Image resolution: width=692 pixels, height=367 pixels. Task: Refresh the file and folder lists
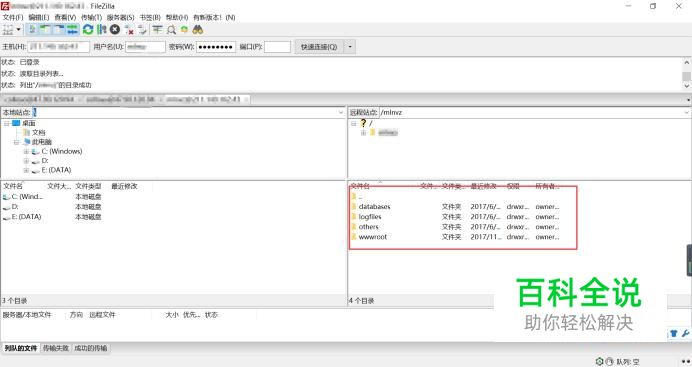(88, 30)
